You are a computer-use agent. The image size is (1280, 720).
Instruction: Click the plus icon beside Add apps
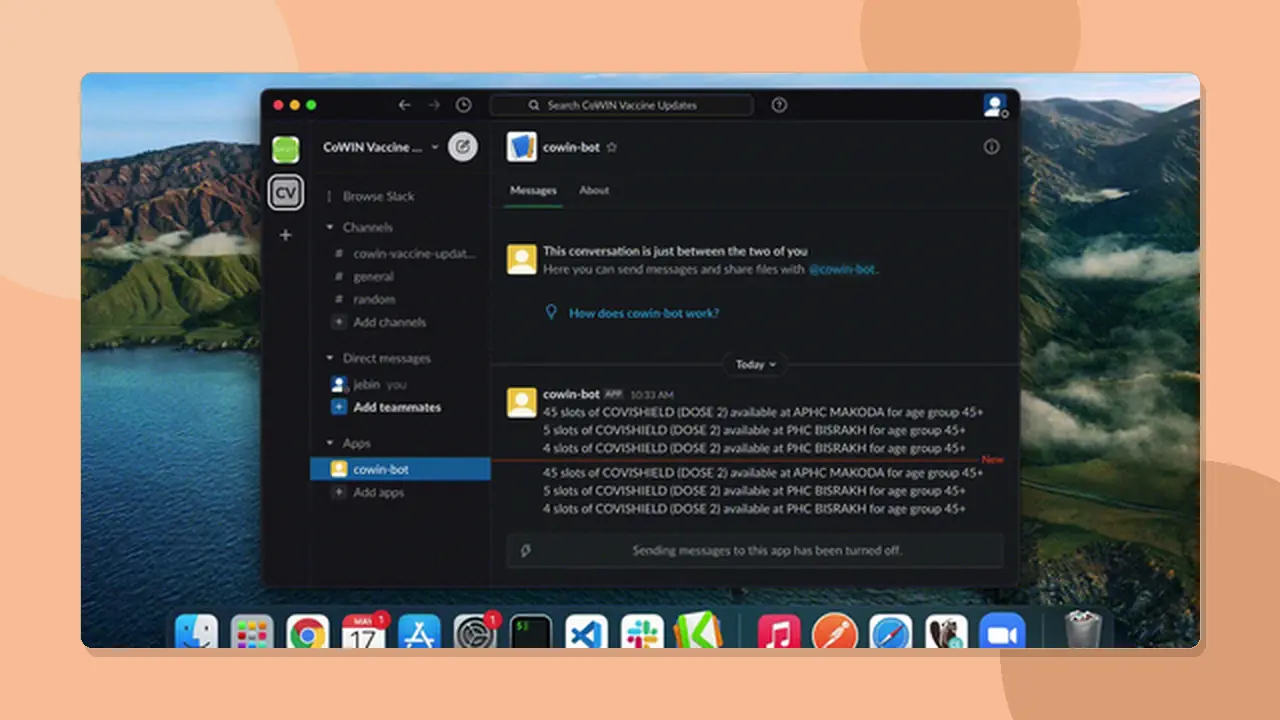[339, 492]
